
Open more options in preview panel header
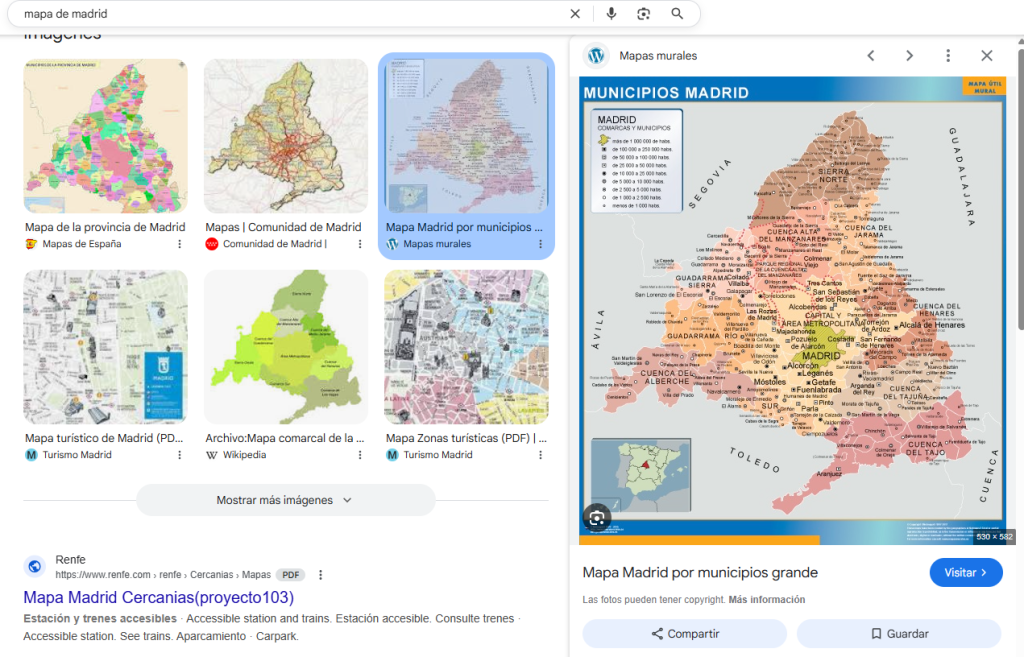tap(948, 56)
